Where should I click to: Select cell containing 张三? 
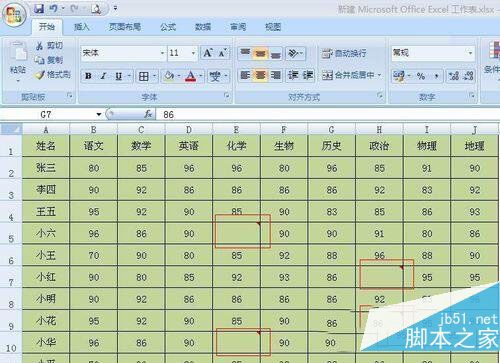(x=46, y=168)
